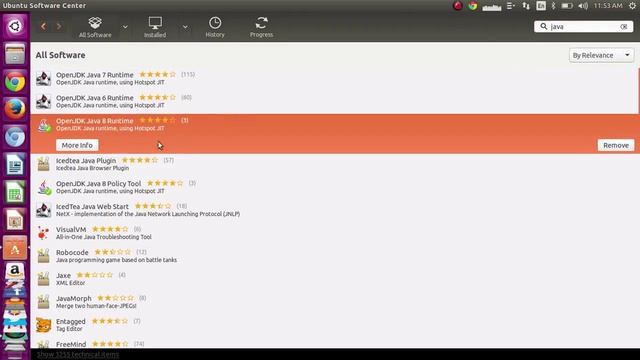640x360 pixels.
Task: Click the OpenJDK Java 8 Policy Tool icon
Action: (44, 187)
